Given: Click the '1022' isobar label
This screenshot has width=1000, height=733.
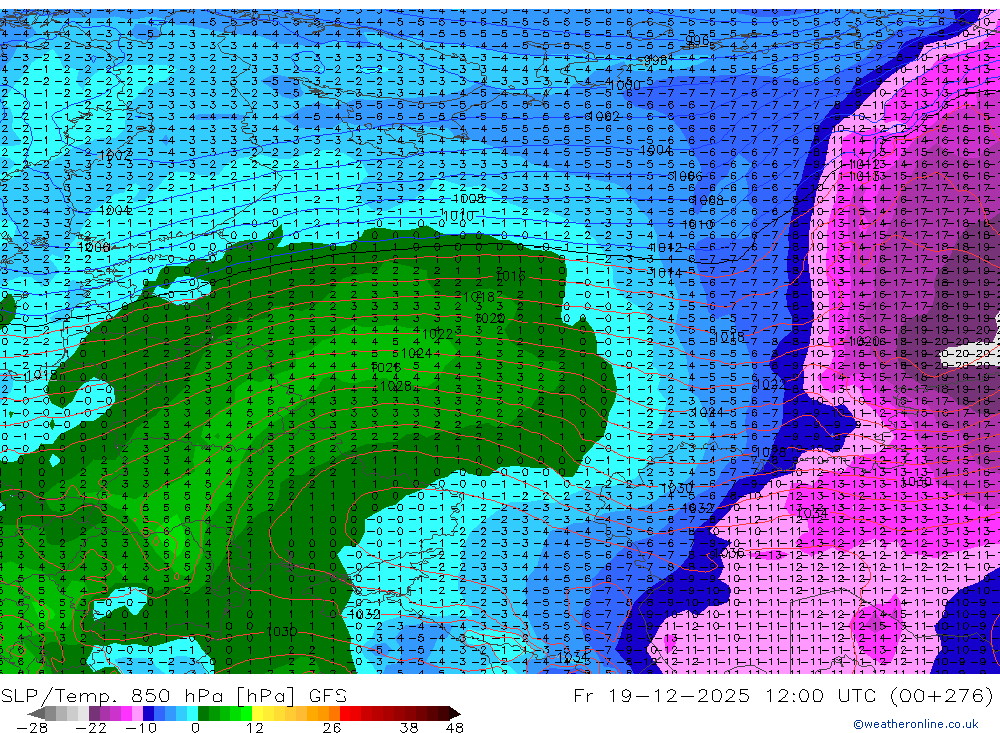Looking at the screenshot, I should pos(438,334).
